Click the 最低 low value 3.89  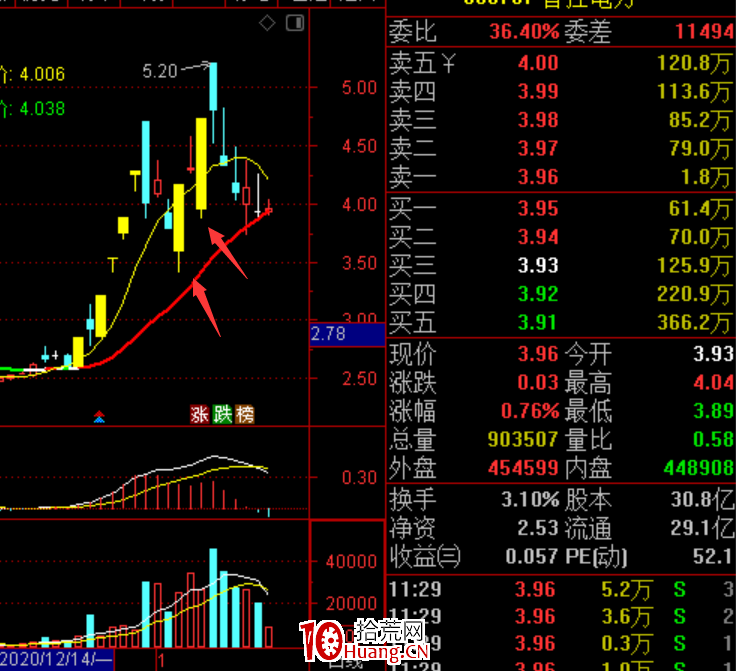[713, 412]
